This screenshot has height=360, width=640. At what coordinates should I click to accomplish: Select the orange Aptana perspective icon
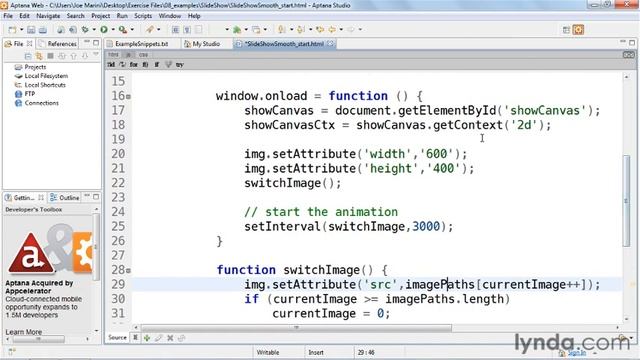[578, 29]
